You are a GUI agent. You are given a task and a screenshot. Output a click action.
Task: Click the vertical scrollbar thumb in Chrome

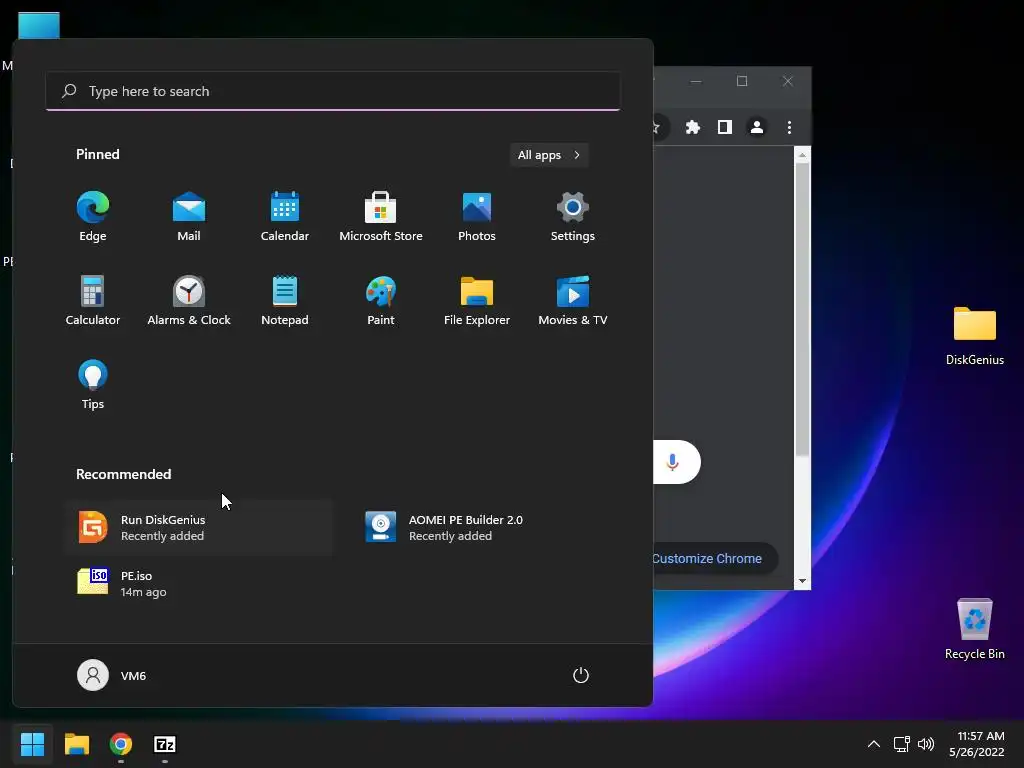coord(802,310)
